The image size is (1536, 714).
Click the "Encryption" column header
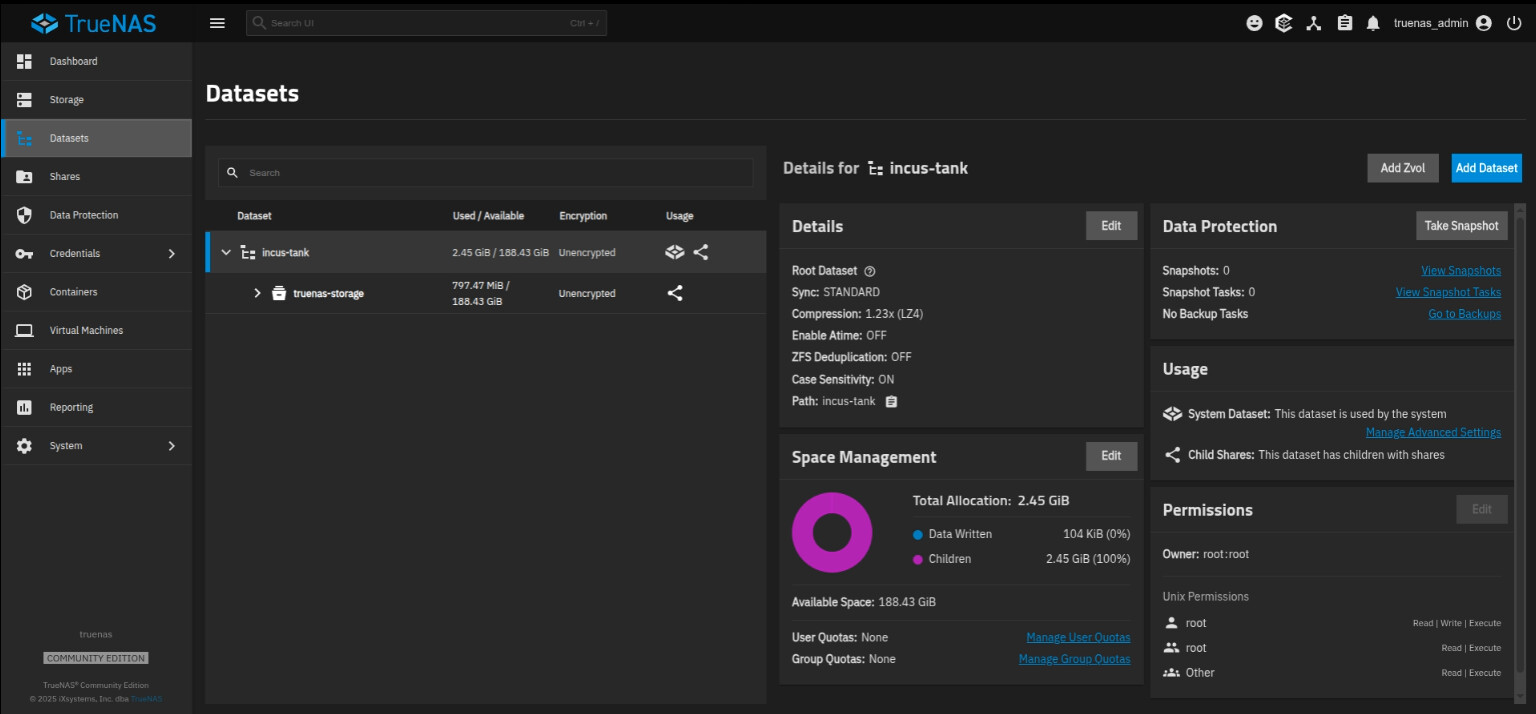coord(583,216)
